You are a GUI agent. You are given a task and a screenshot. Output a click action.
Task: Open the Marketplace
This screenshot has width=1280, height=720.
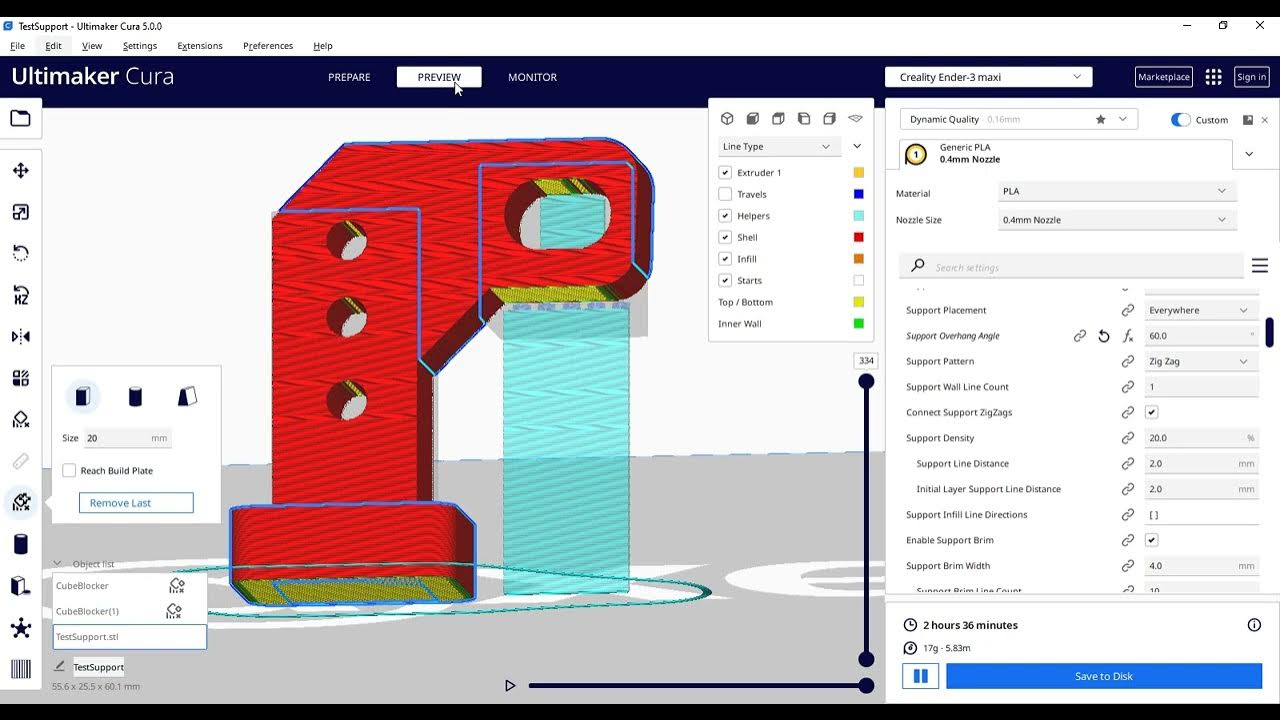[x=1164, y=77]
